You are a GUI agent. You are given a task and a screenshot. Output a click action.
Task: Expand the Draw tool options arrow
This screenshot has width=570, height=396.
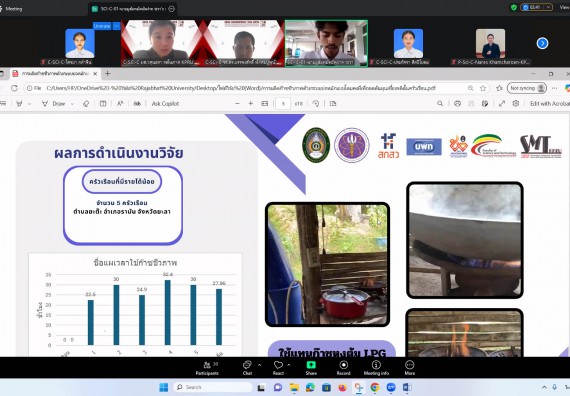click(x=72, y=104)
